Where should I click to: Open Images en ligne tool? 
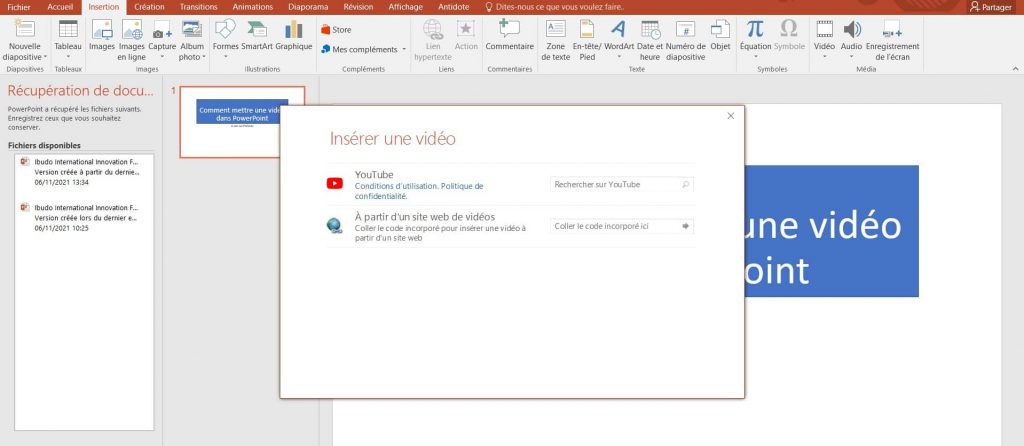(x=132, y=29)
